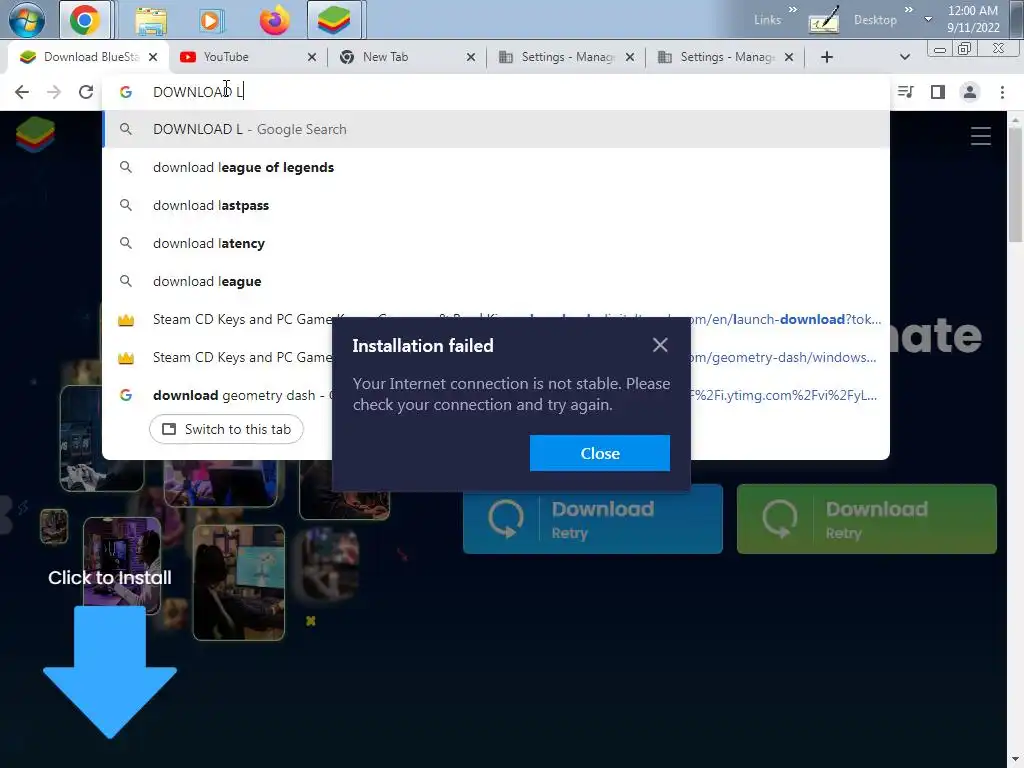
Task: Open File Explorer from the taskbar
Action: 151,21
